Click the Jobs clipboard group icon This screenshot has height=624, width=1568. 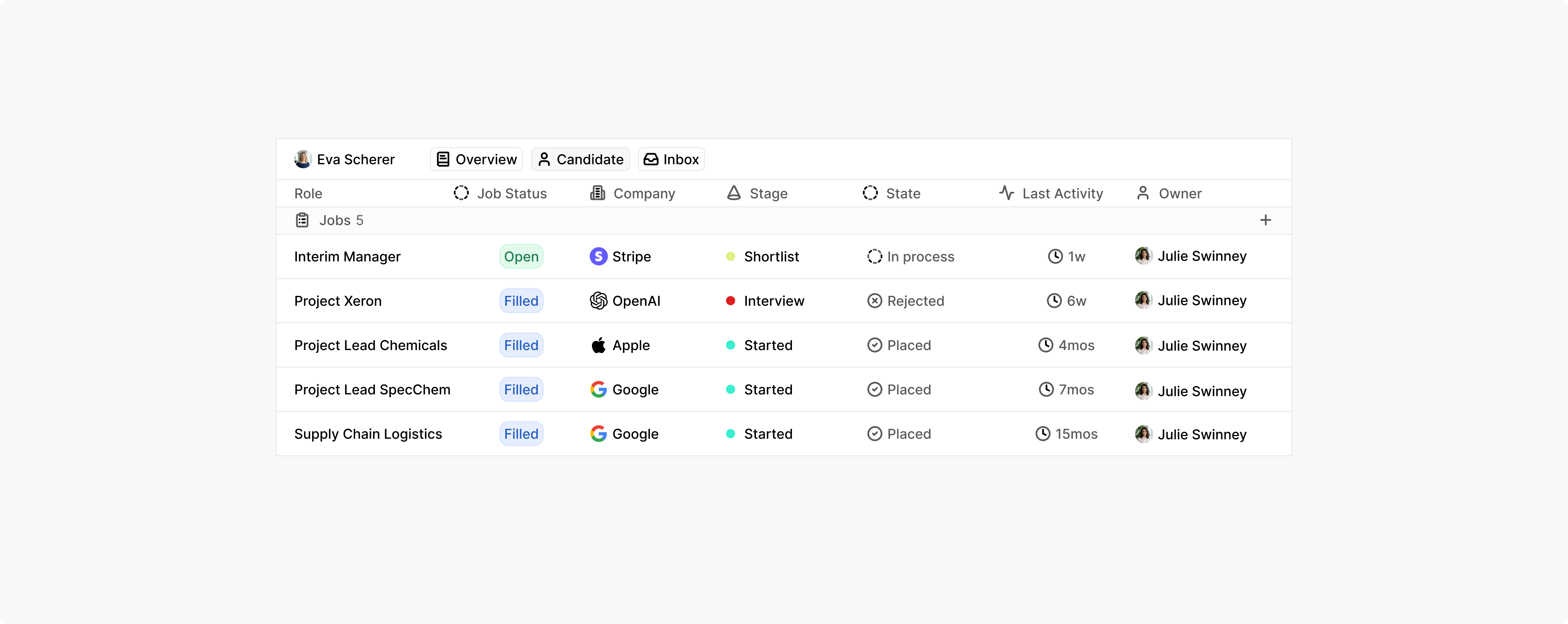pyautogui.click(x=302, y=220)
